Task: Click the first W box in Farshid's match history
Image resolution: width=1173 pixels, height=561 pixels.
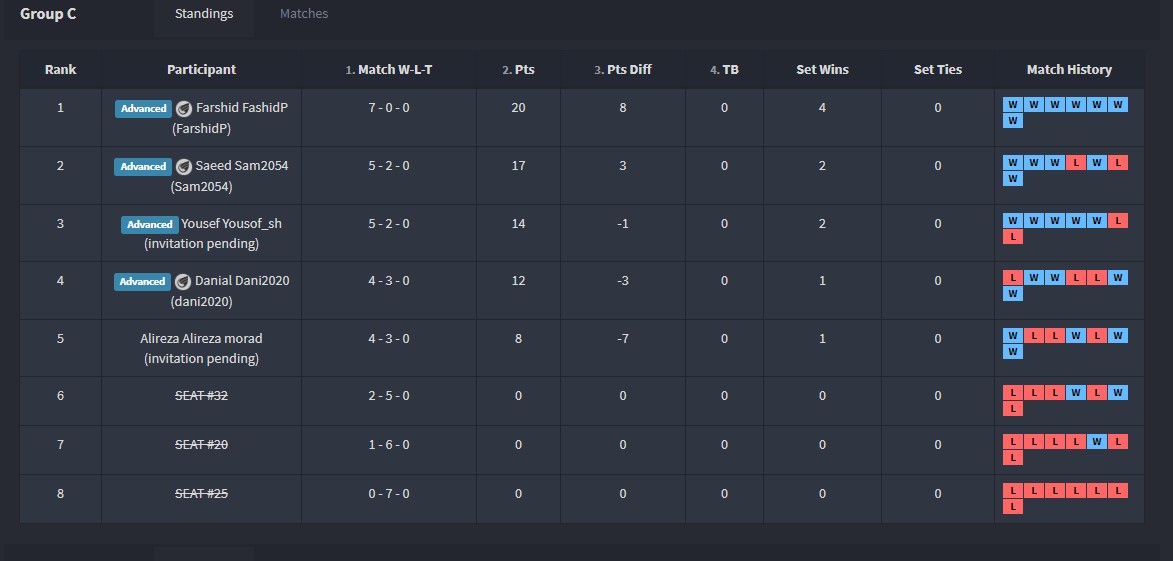Action: (x=1013, y=105)
